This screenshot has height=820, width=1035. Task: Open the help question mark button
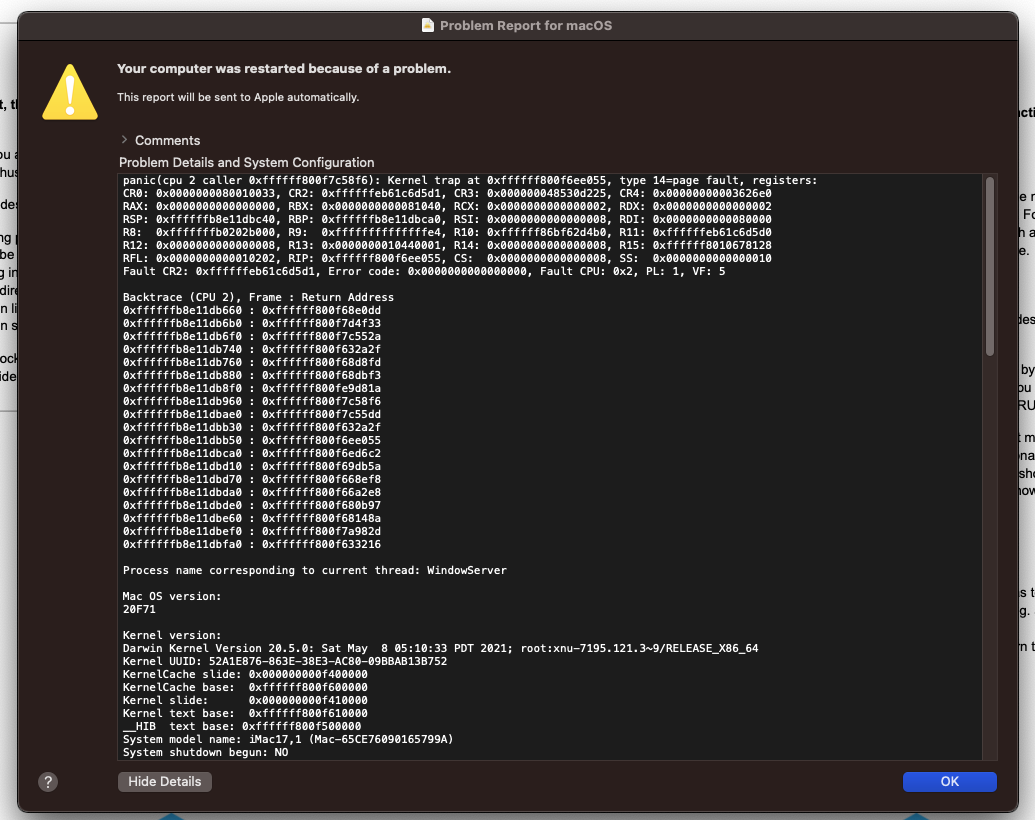[x=48, y=782]
